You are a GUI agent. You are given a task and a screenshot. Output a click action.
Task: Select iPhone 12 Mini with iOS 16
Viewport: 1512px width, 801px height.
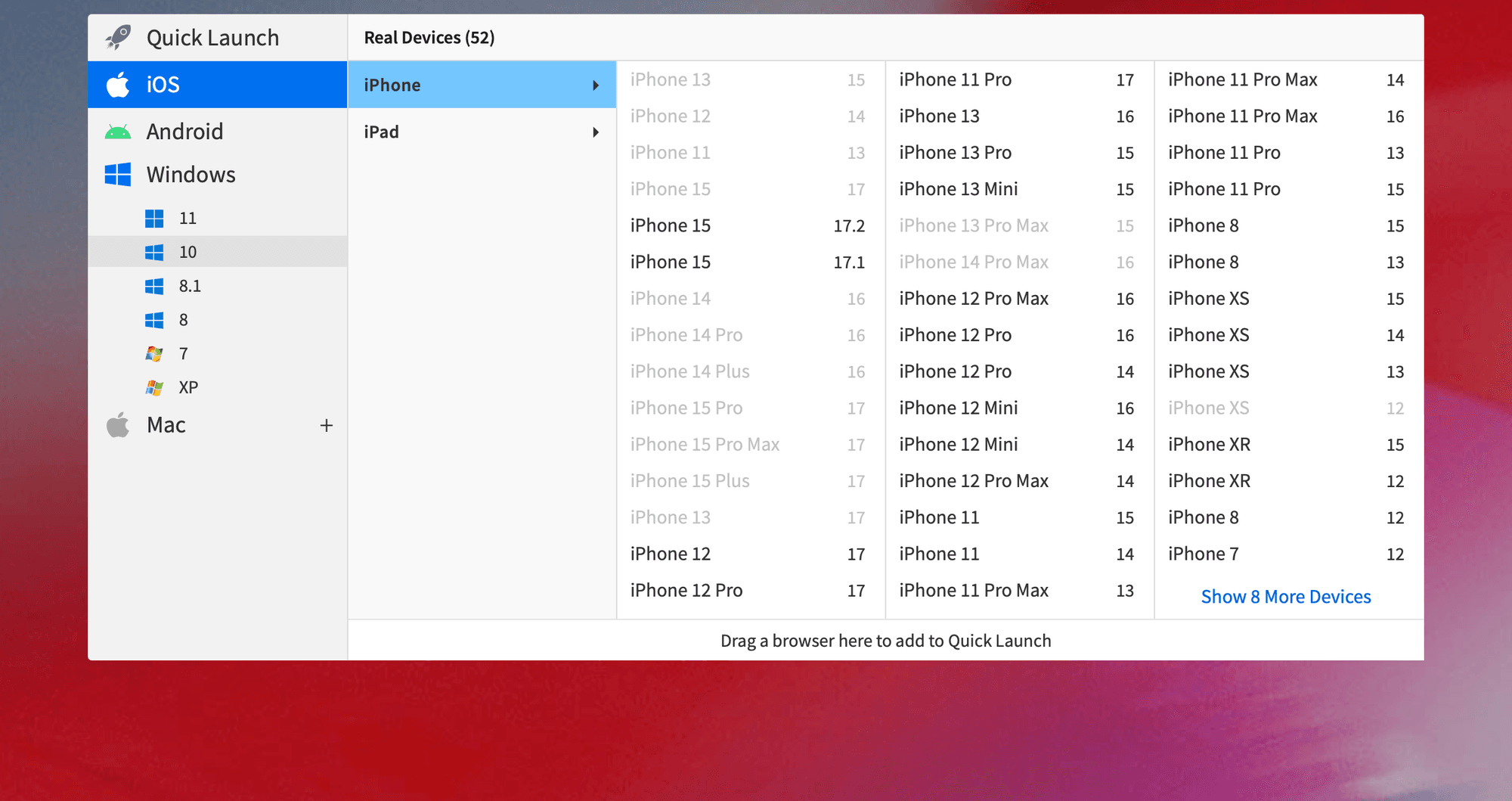pyautogui.click(x=1020, y=408)
